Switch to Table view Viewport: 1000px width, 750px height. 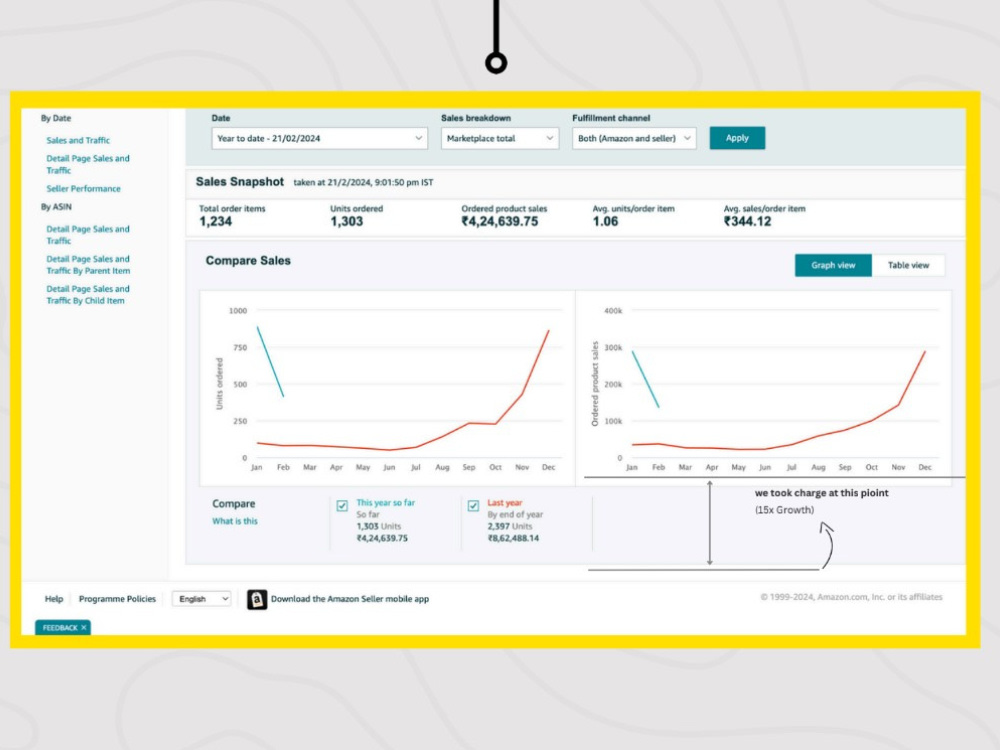(x=908, y=265)
